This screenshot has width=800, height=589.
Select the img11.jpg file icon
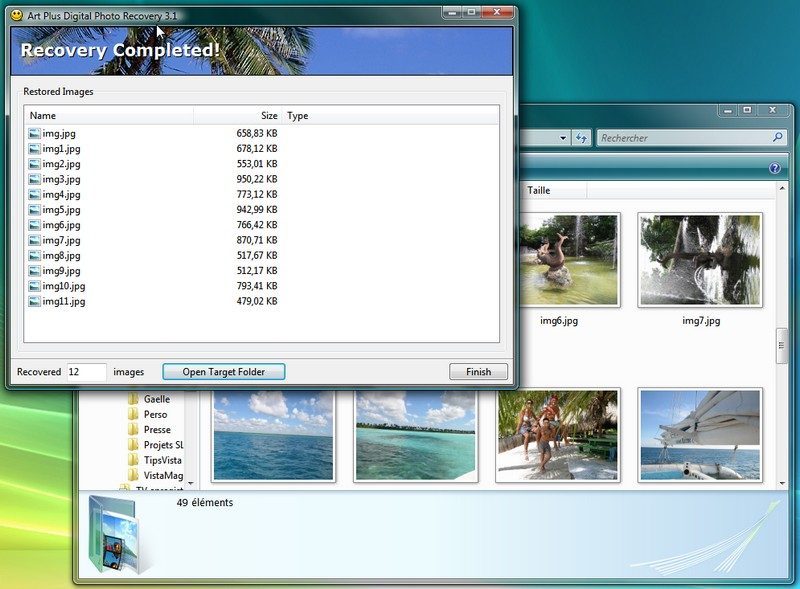(x=35, y=302)
